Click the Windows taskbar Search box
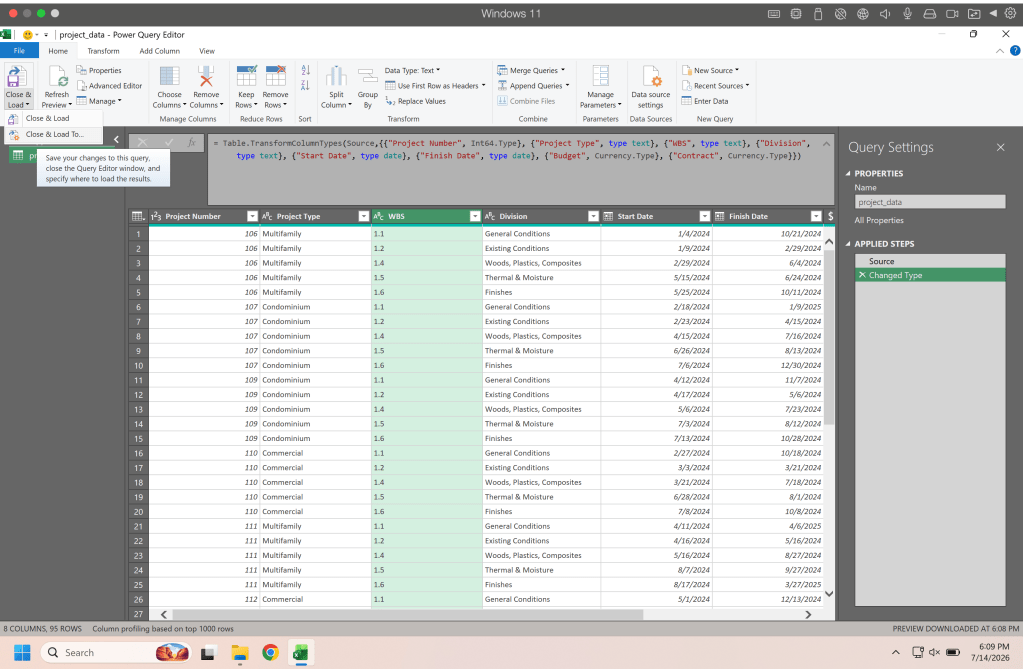This screenshot has width=1023, height=669. (x=115, y=652)
